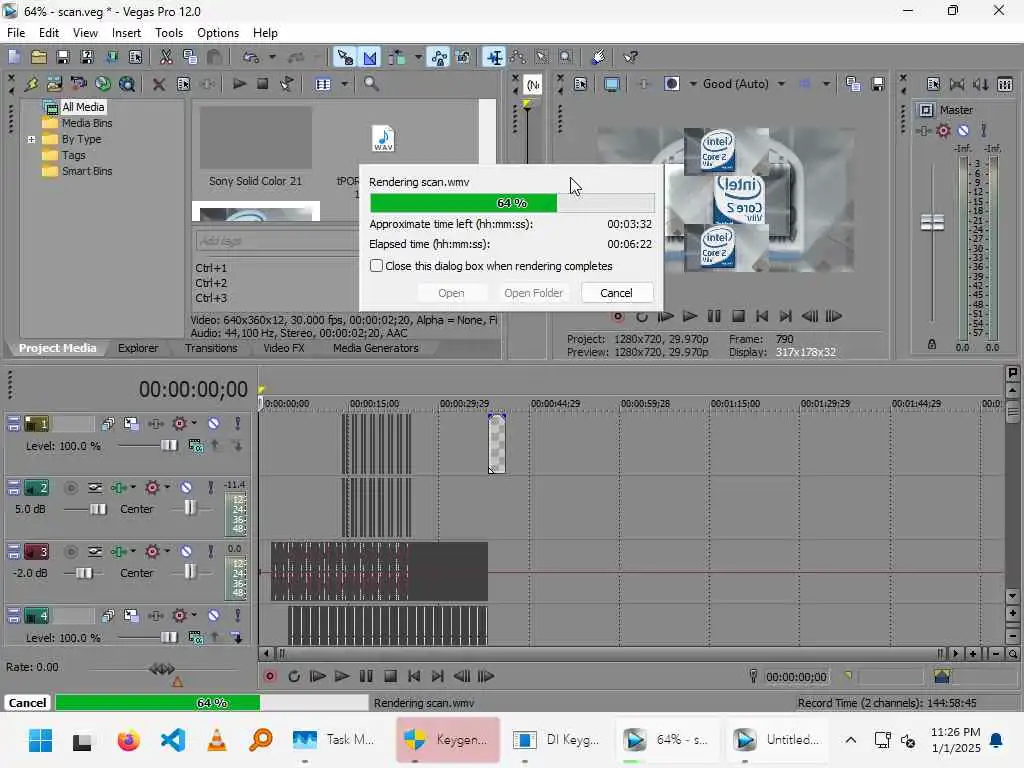Viewport: 1024px width, 768px height.
Task: Open the Good (Auto) preview quality dropdown
Action: click(781, 84)
